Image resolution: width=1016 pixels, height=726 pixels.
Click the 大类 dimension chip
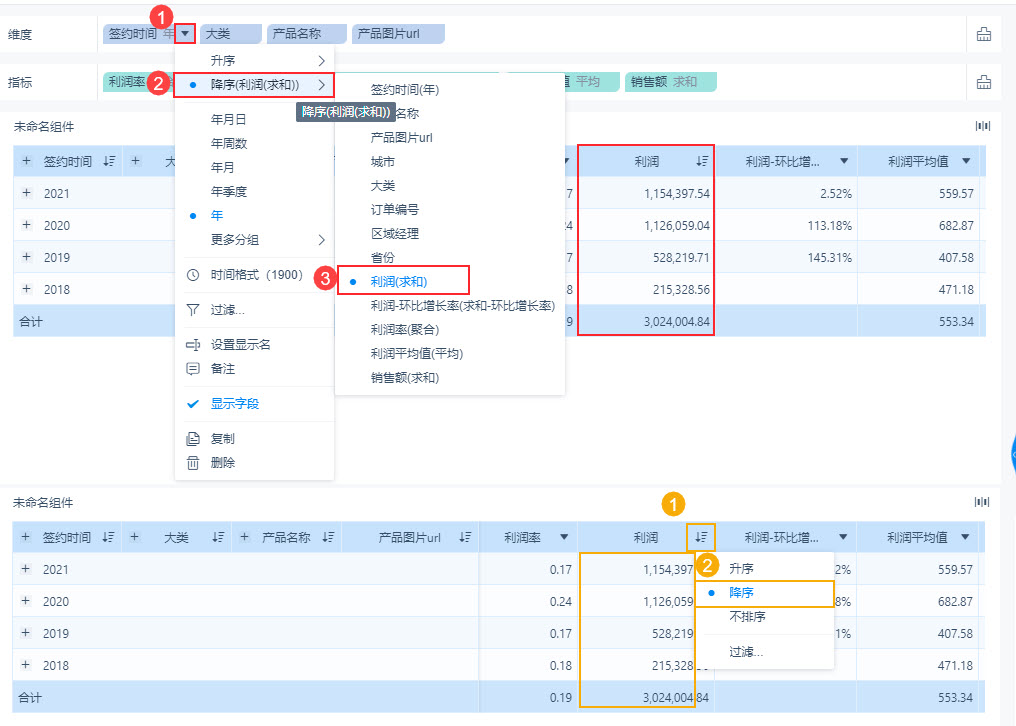(231, 34)
